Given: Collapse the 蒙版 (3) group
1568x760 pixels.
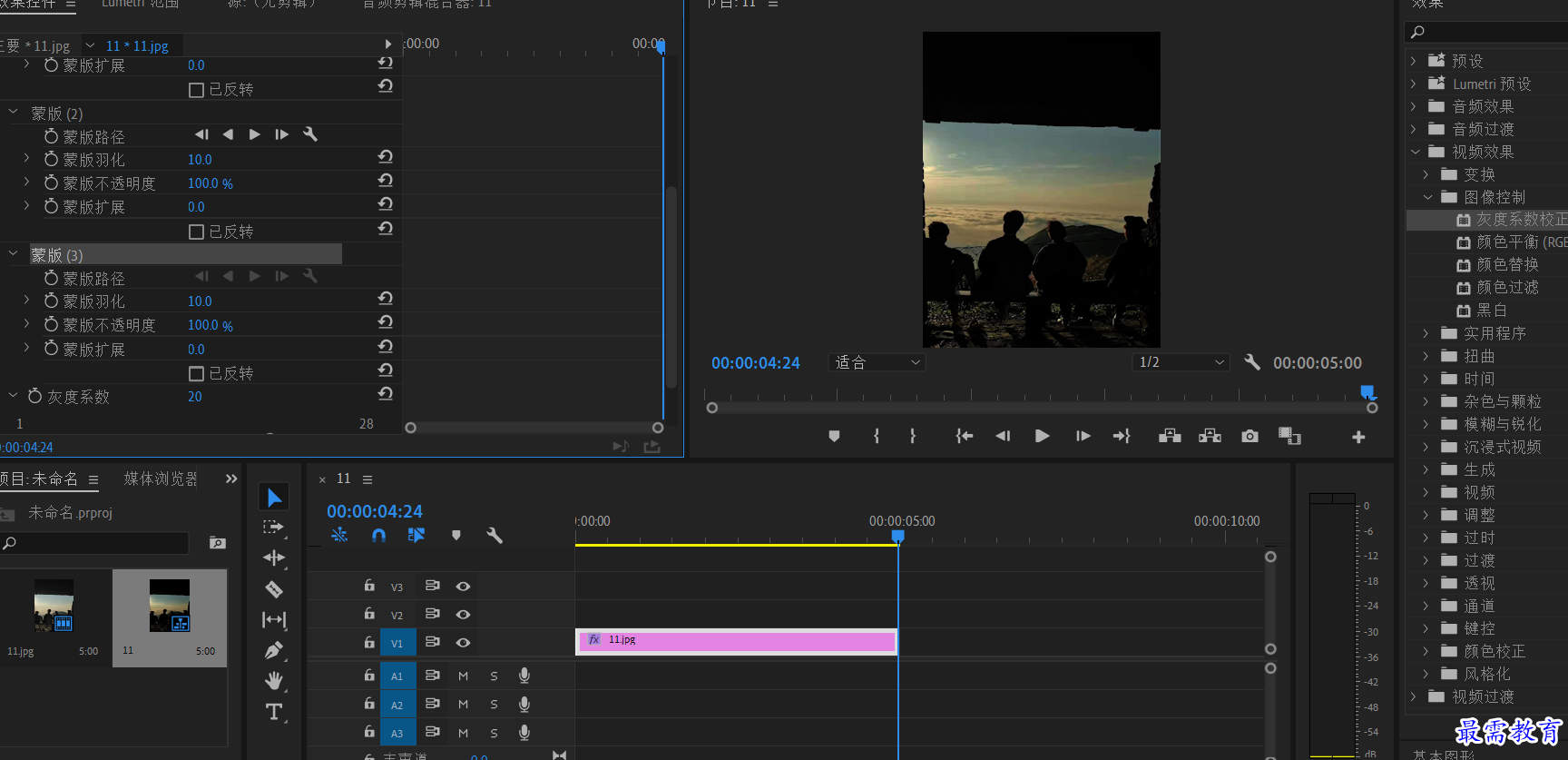Looking at the screenshot, I should point(13,254).
